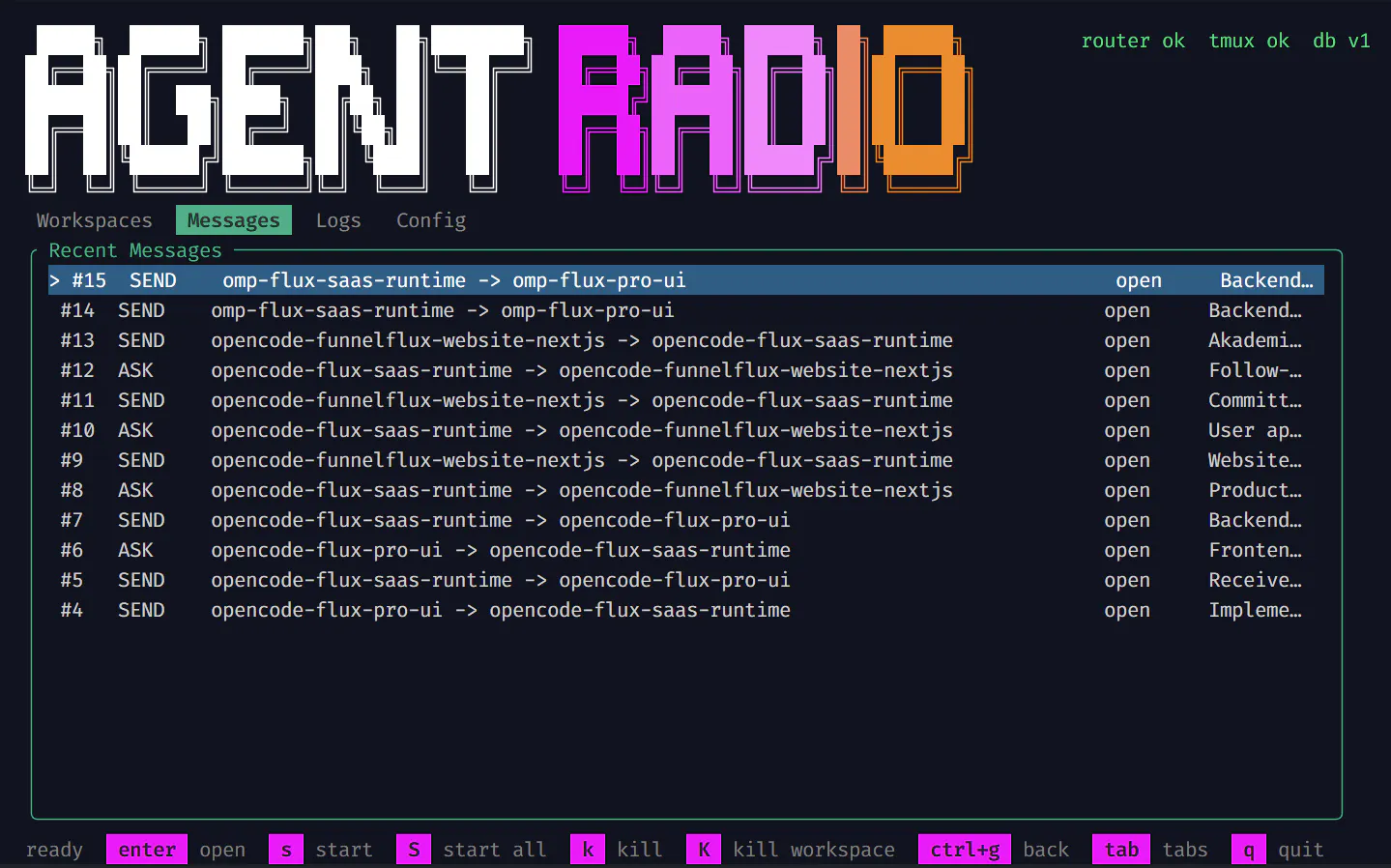Click 'Impleme…' subject in row #4
The image size is (1391, 868).
pos(1255,610)
